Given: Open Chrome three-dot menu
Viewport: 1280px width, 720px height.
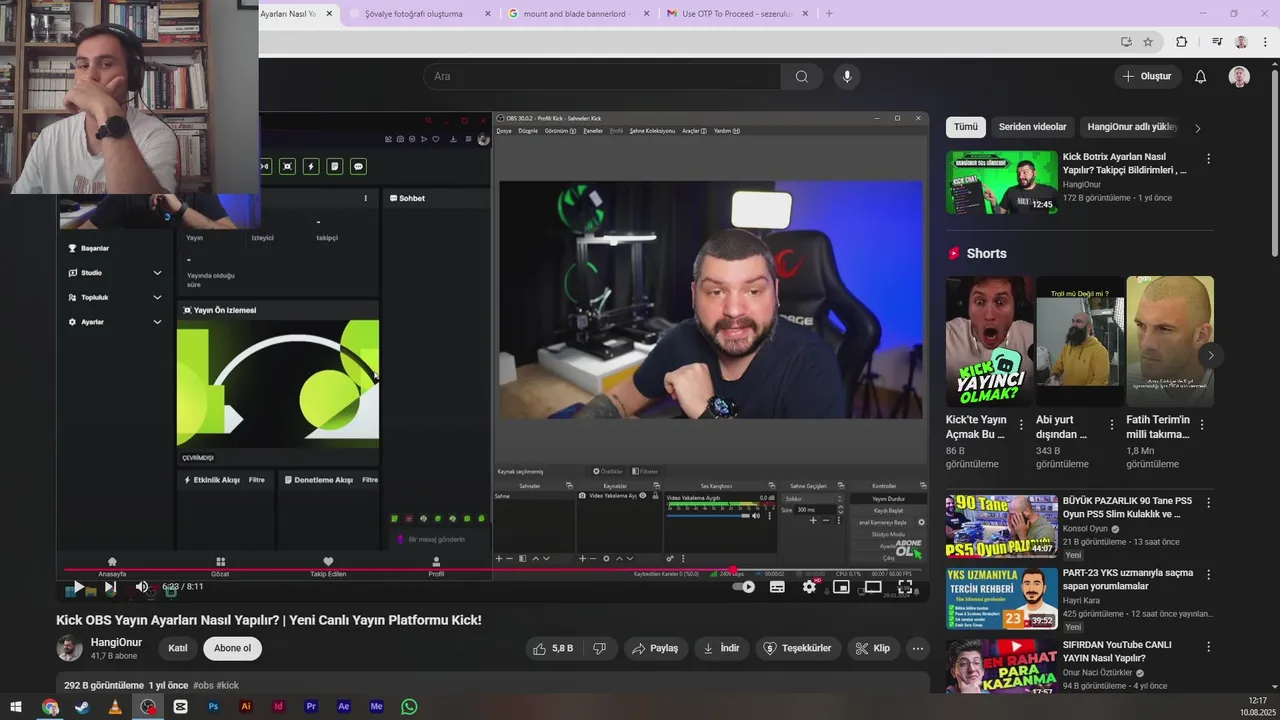Looking at the screenshot, I should point(1263,42).
